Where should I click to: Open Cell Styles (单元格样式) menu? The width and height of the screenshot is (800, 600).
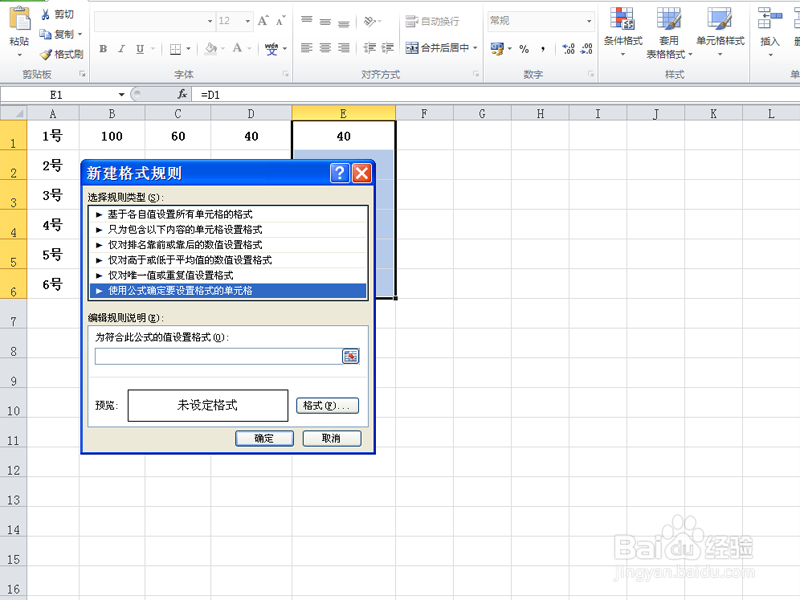point(720,32)
